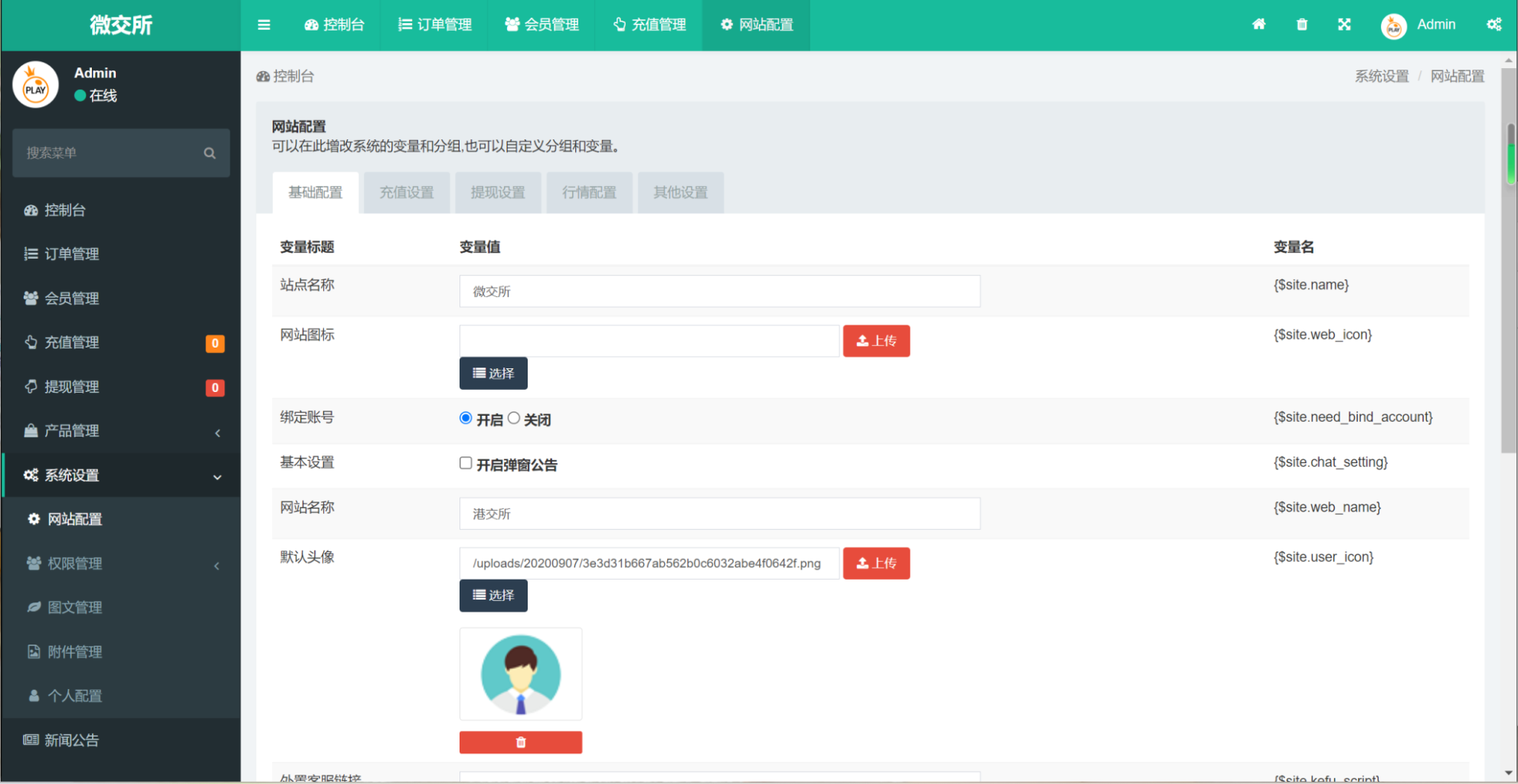1518x784 pixels.
Task: Click the trash icon in the top bar
Action: point(1301,24)
